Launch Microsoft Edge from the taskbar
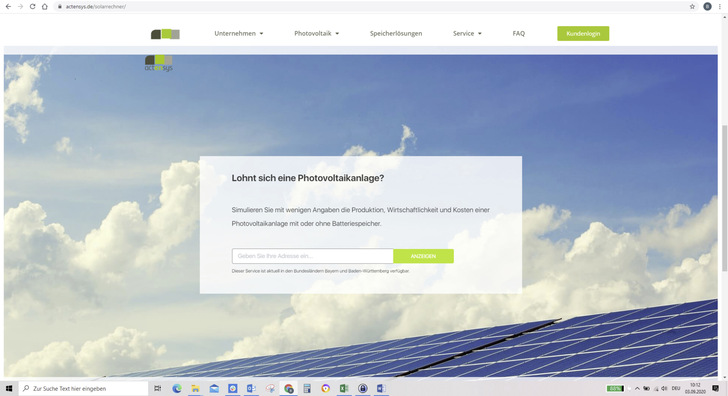 (177, 389)
